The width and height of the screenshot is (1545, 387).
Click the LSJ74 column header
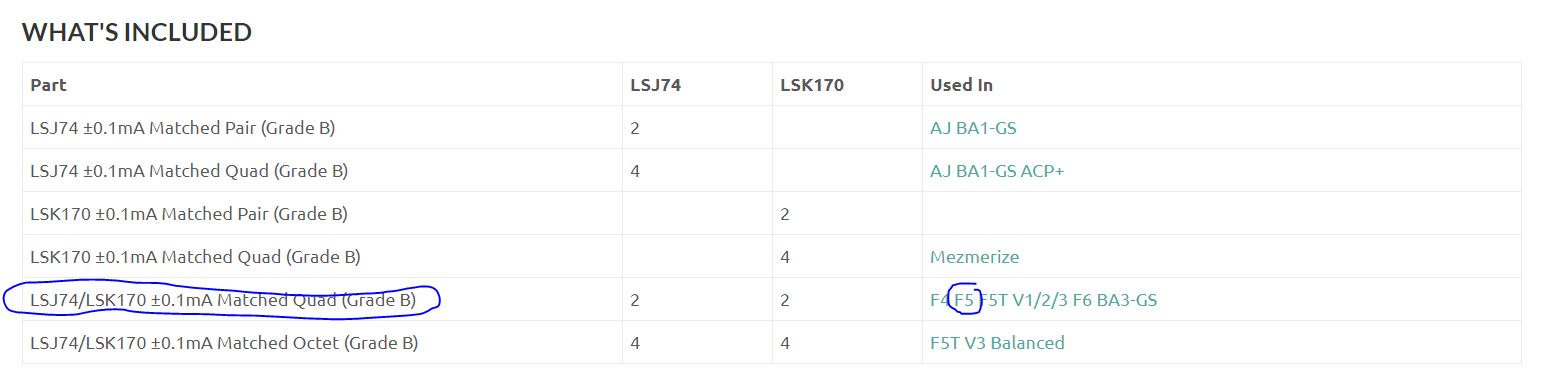pyautogui.click(x=655, y=85)
